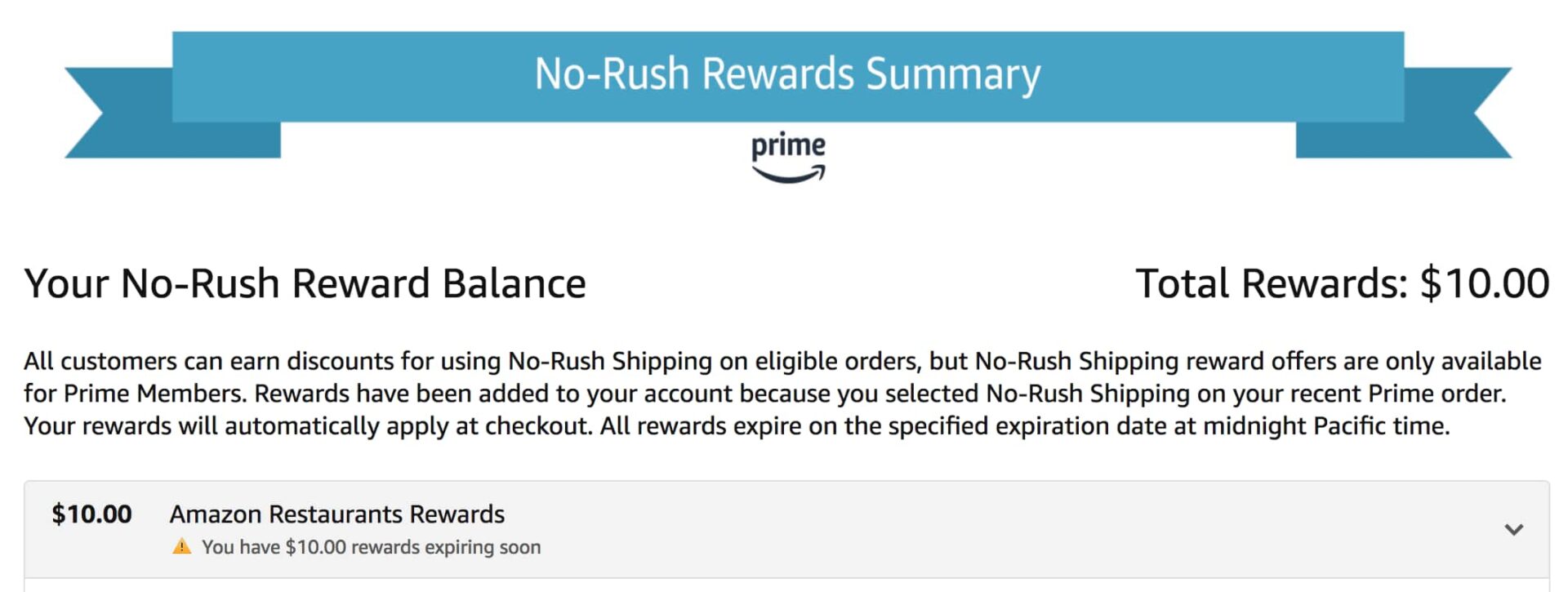
Task: Select the Amazon Restaurants Rewards label
Action: pyautogui.click(x=337, y=514)
